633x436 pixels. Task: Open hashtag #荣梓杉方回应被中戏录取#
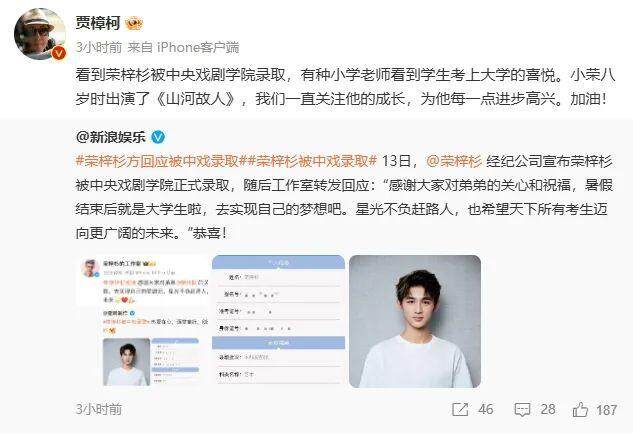point(157,161)
